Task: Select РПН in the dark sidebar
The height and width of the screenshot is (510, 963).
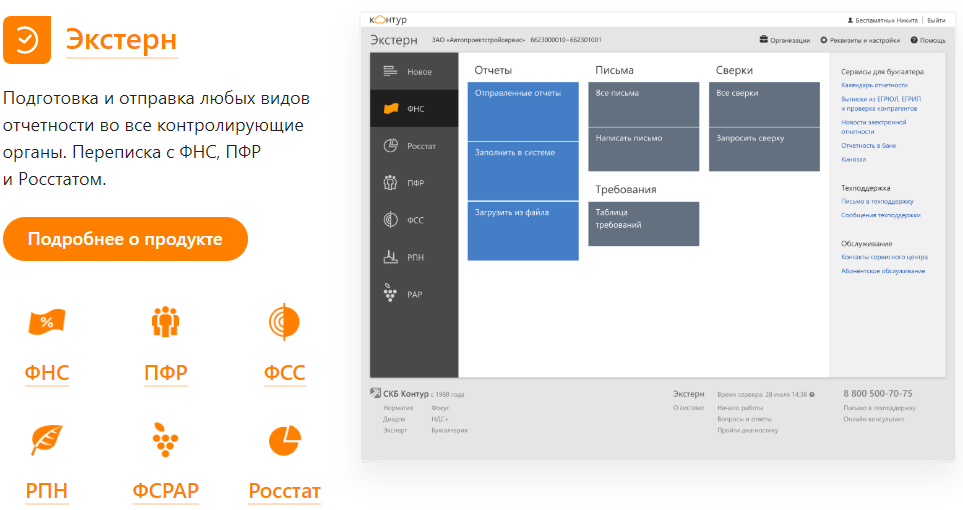Action: [414, 257]
